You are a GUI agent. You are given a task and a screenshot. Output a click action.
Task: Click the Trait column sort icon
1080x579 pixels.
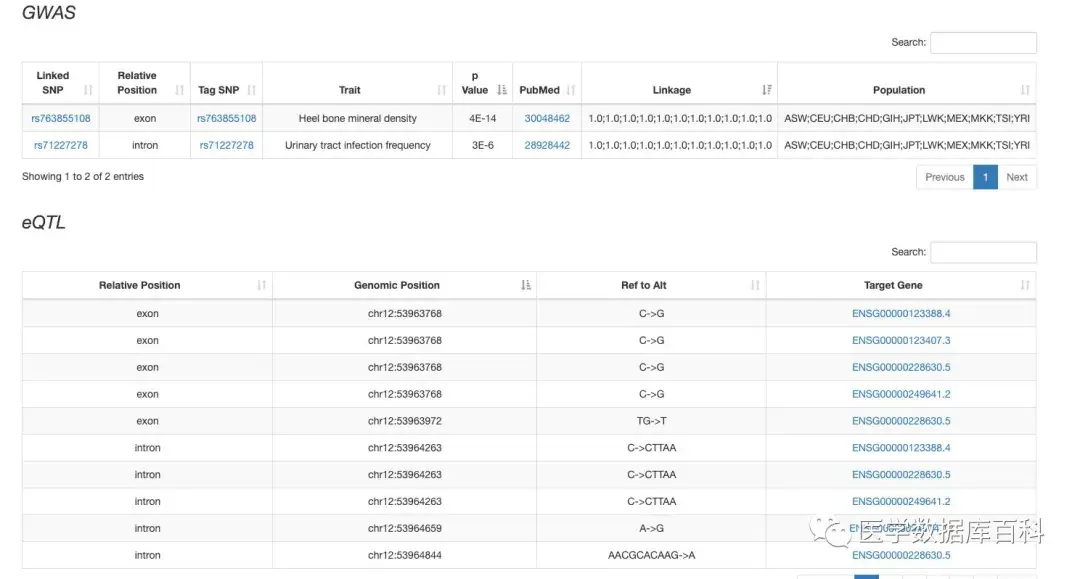[442, 90]
